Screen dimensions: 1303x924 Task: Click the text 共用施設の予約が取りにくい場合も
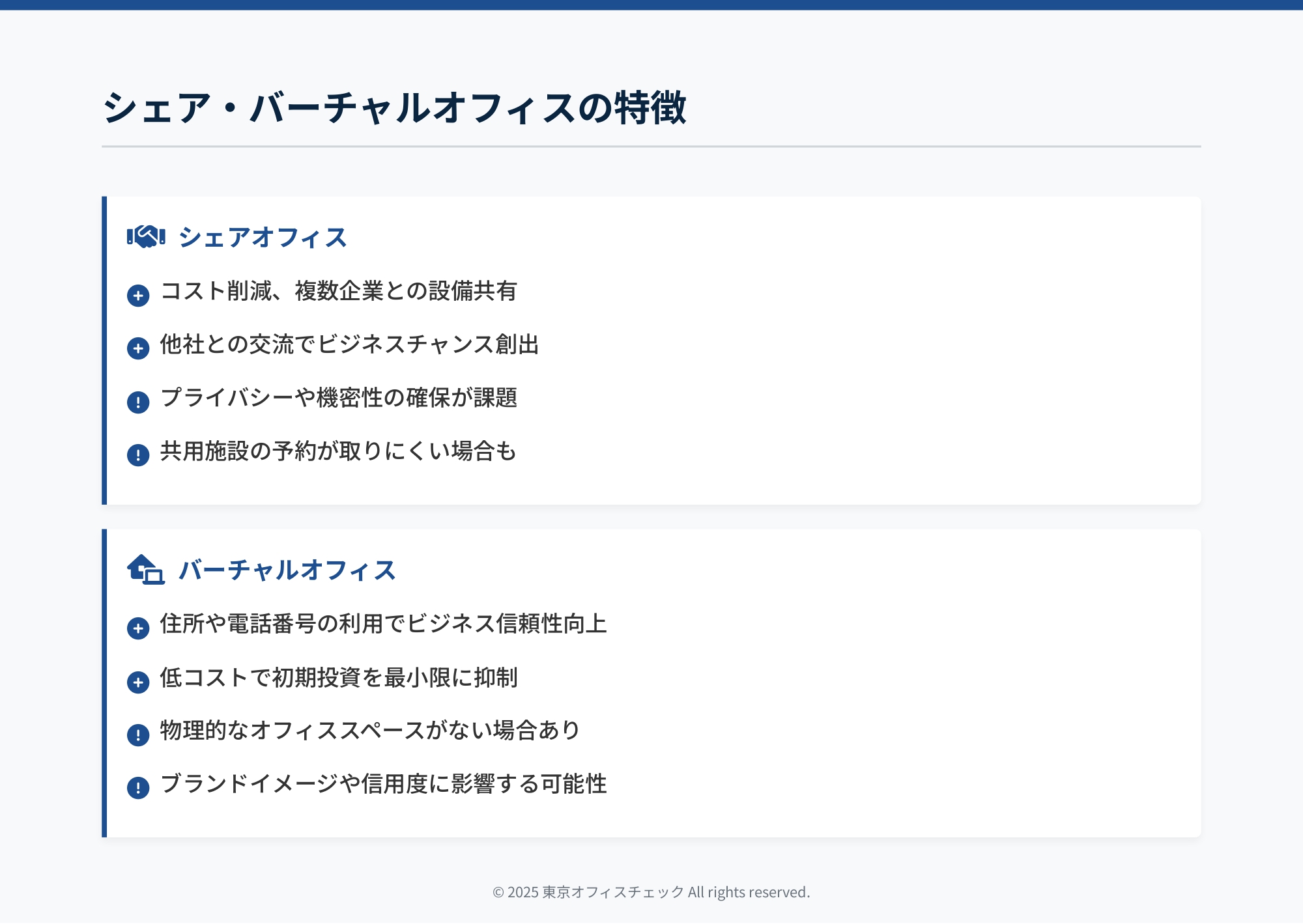(338, 451)
